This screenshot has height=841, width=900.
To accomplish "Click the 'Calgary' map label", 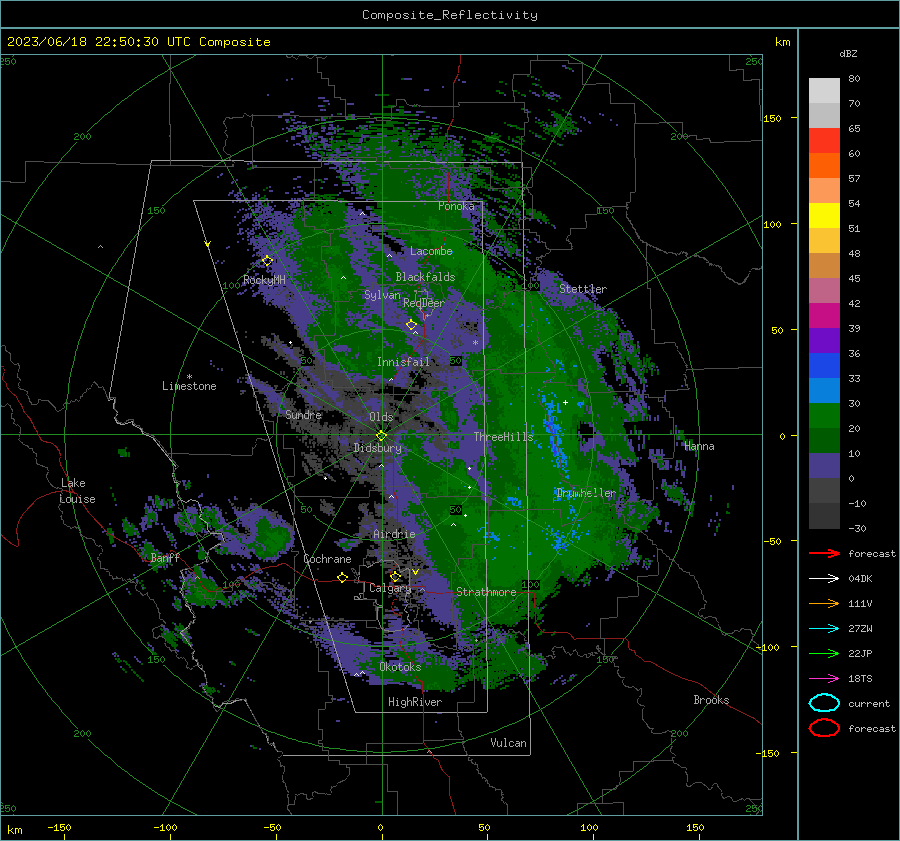I will tap(390, 588).
